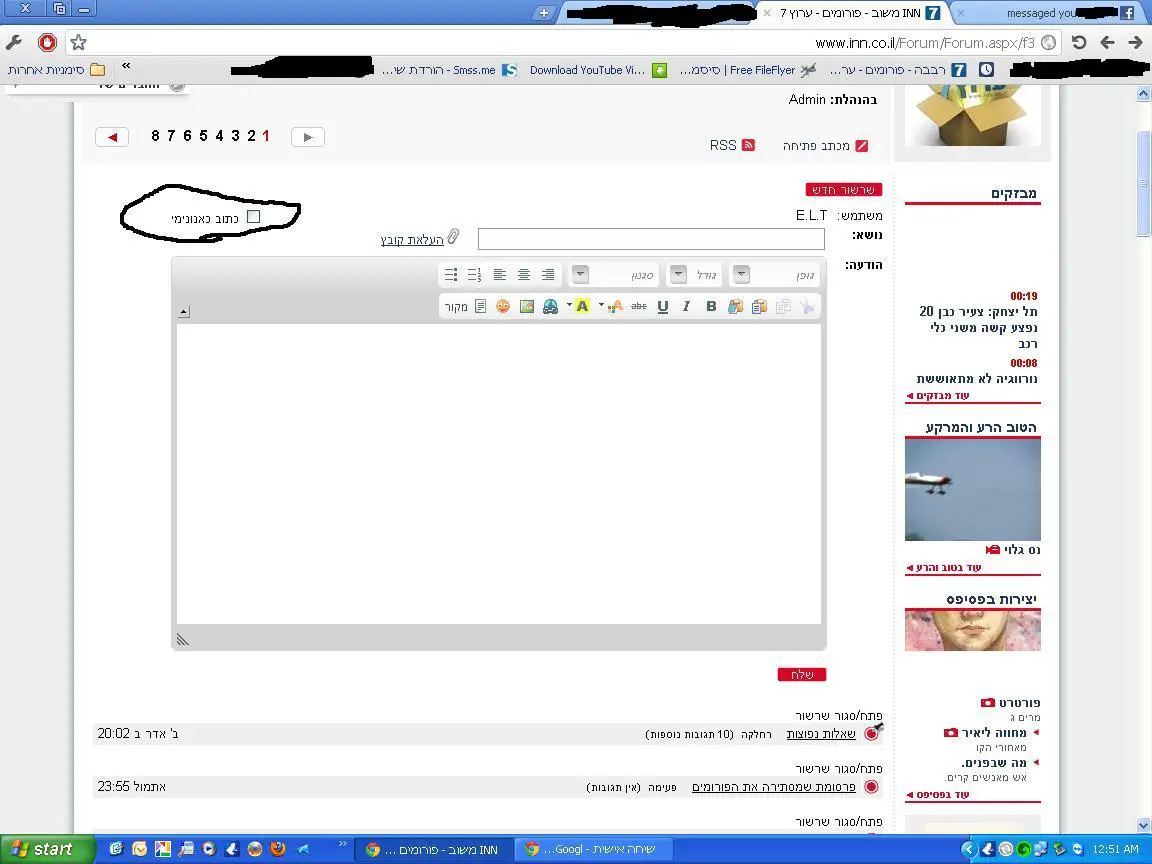The height and width of the screenshot is (864, 1152).
Task: Check the write anonymously checkbox
Action: (253, 216)
